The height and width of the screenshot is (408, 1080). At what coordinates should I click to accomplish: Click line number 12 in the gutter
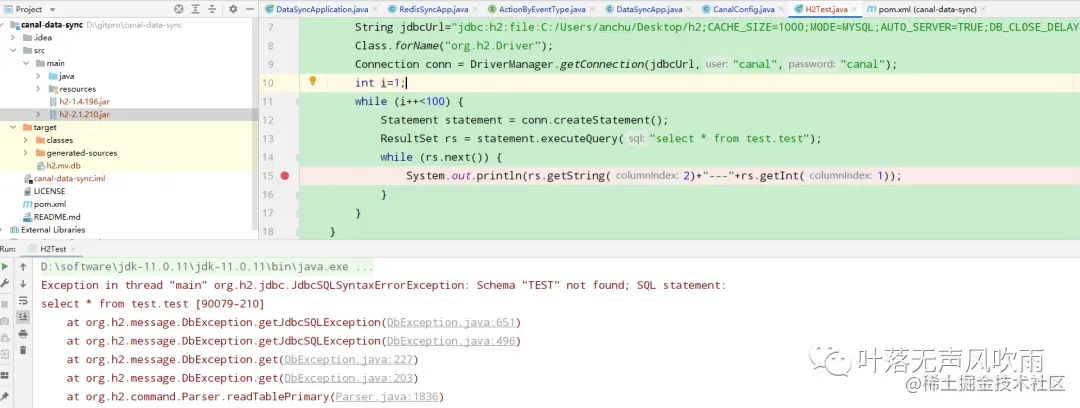pyautogui.click(x=268, y=120)
